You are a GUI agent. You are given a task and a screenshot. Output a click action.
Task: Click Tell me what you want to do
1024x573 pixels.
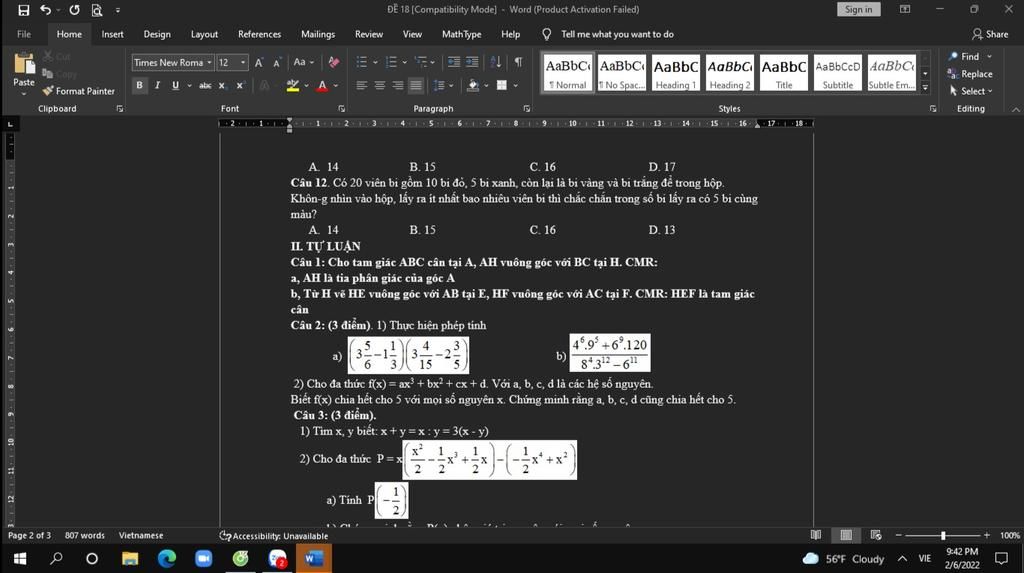click(x=616, y=34)
